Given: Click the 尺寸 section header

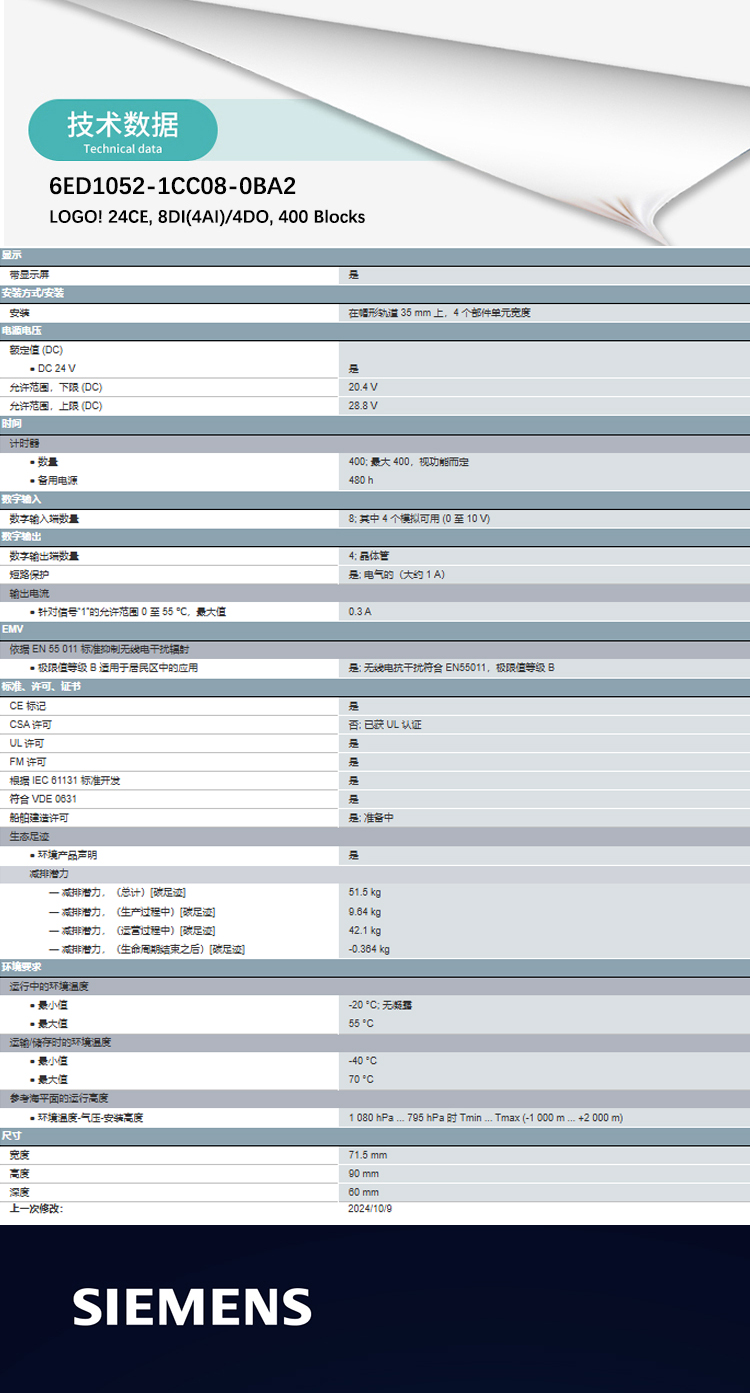Looking at the screenshot, I should pos(375,1136).
